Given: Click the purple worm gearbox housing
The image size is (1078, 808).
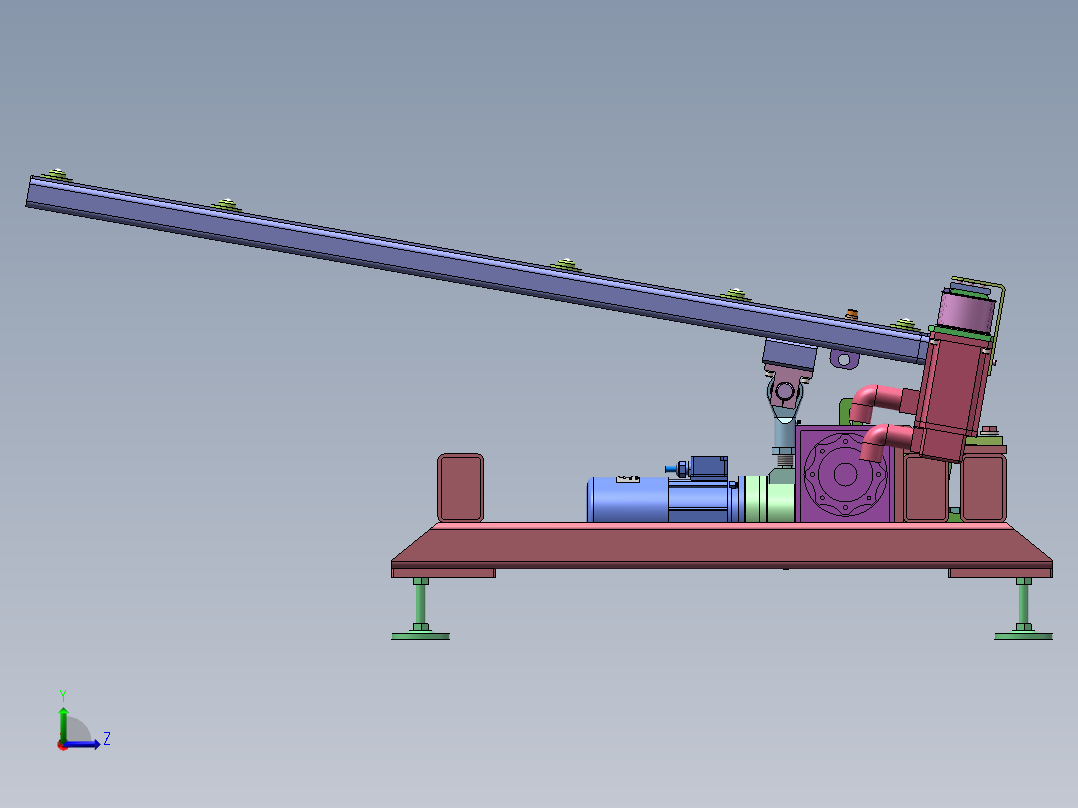Looking at the screenshot, I should click(x=845, y=474).
